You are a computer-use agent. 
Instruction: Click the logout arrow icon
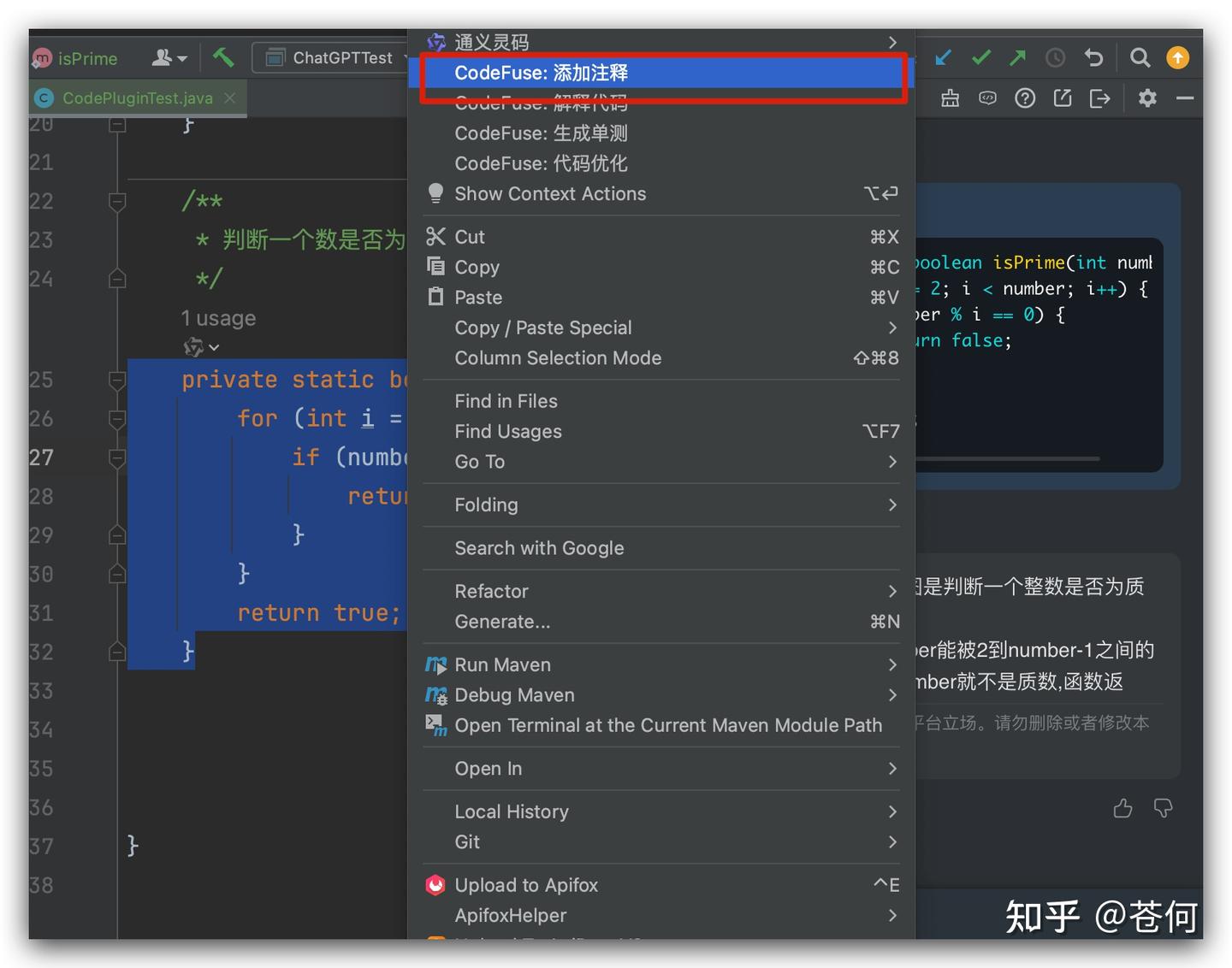click(x=1100, y=98)
